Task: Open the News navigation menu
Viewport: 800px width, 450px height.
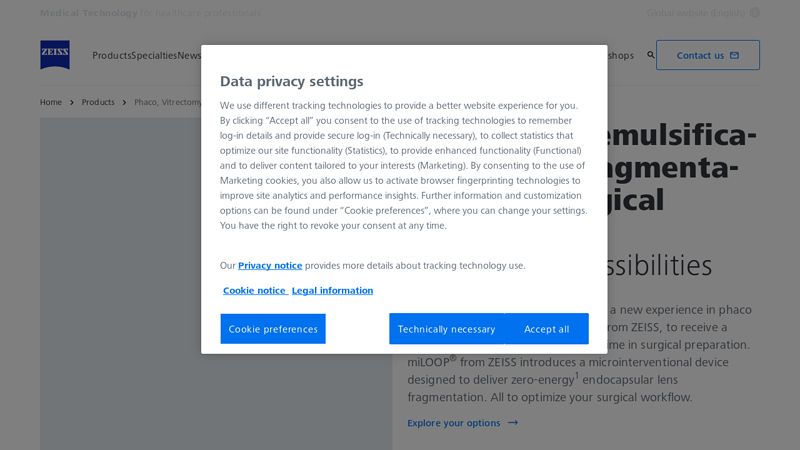Action: (x=189, y=56)
